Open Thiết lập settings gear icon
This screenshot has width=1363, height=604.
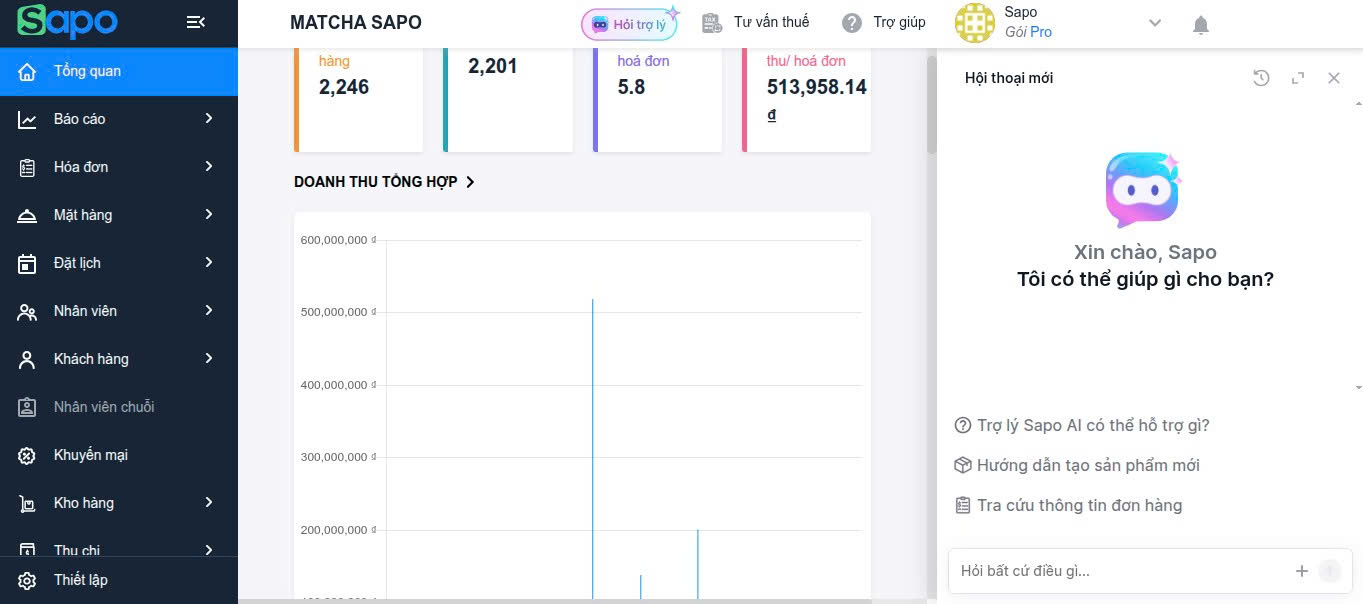[27, 581]
